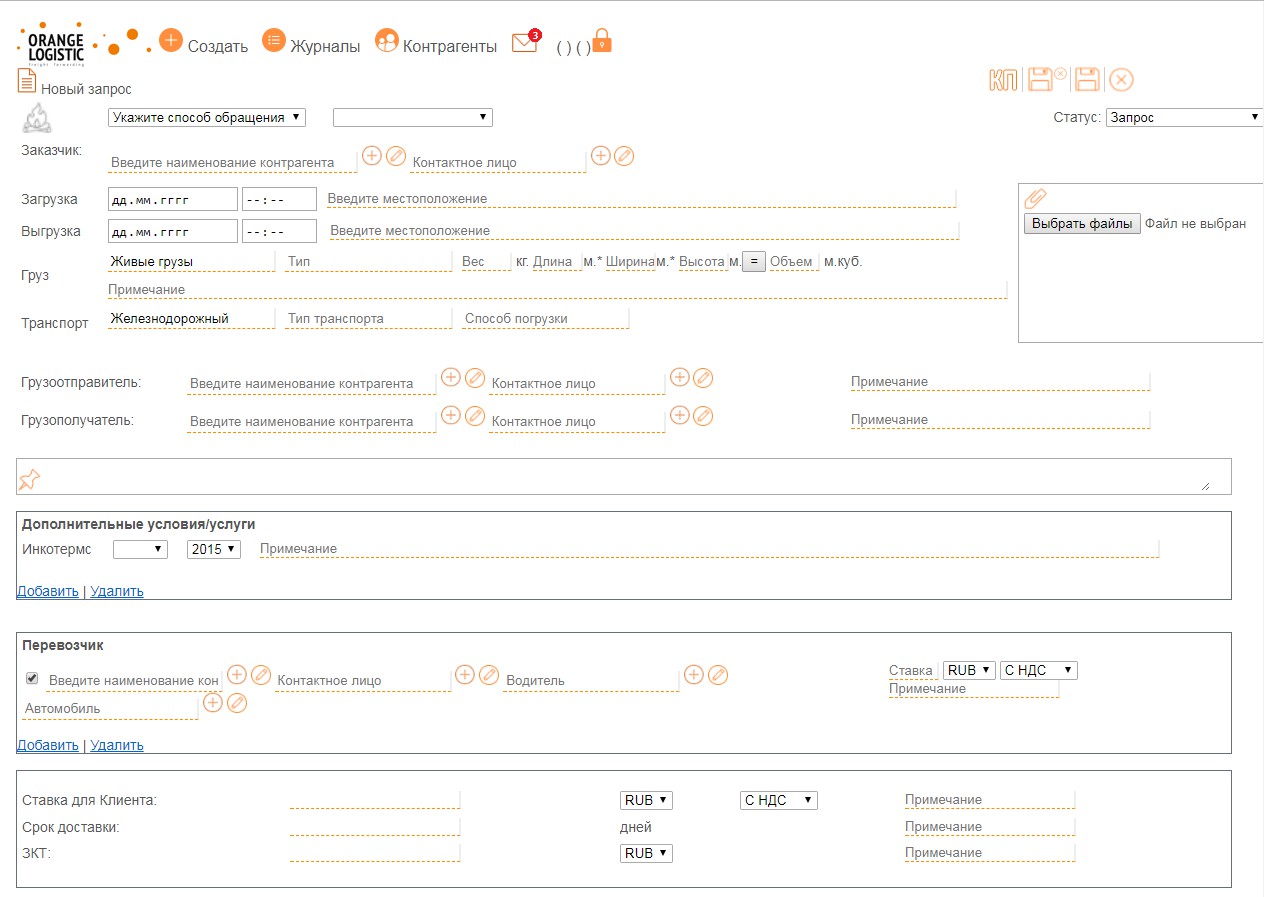The image size is (1264, 897).
Task: Open the ЗКТ RUB currency dropdown
Action: 646,853
